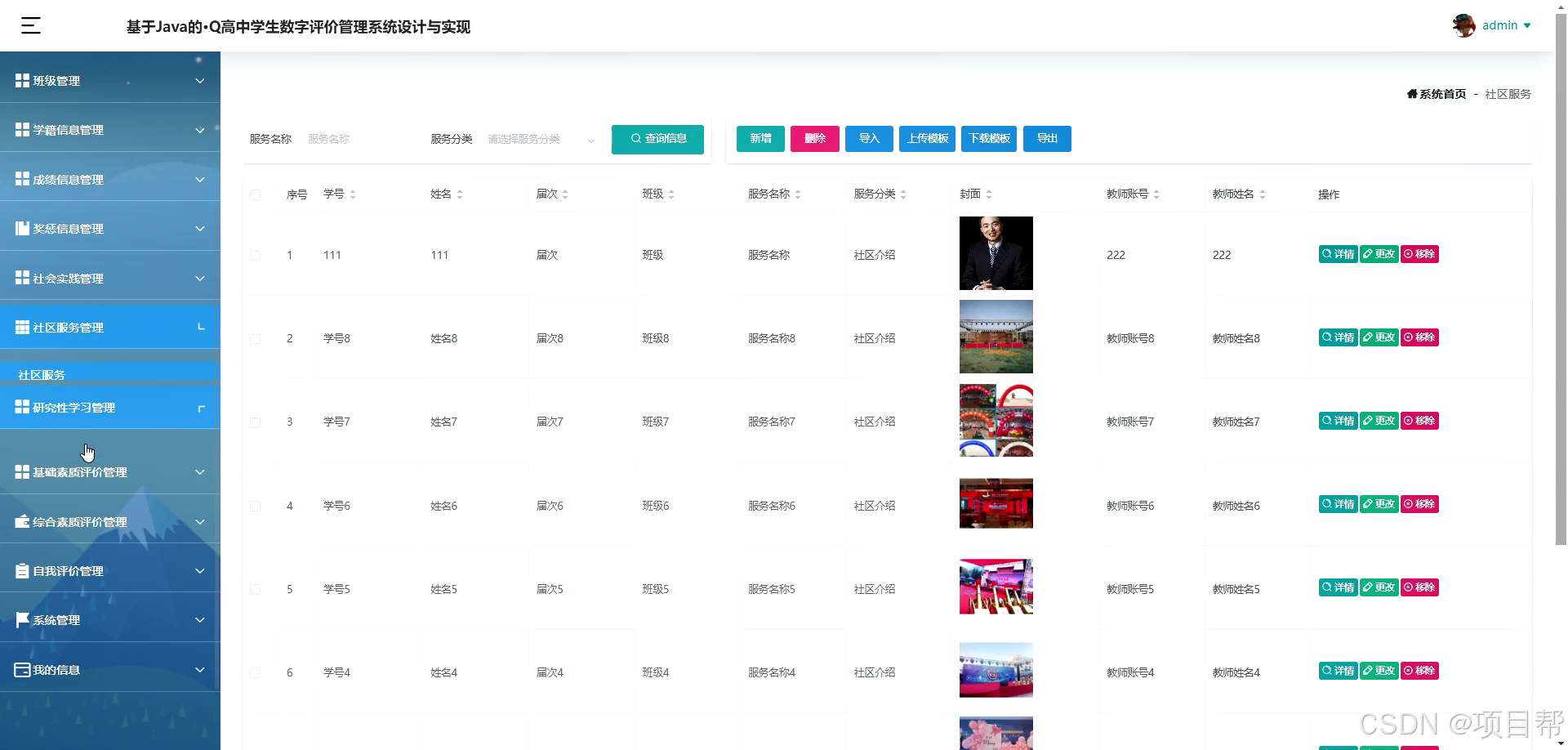Click the home icon in breadcrumb
The image size is (1568, 750).
point(1412,94)
